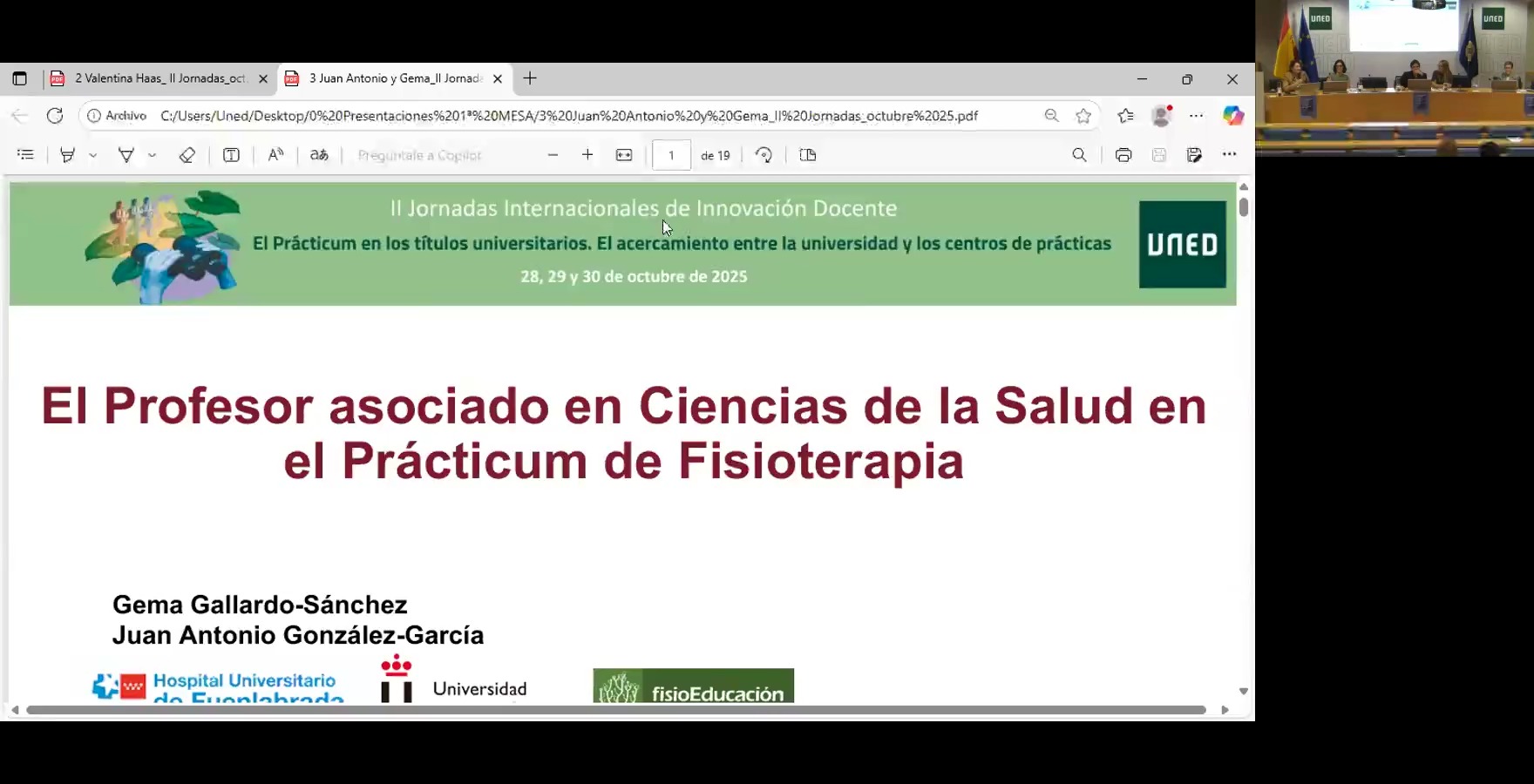This screenshot has width=1534, height=784.
Task: Open a new browser tab
Action: point(529,78)
